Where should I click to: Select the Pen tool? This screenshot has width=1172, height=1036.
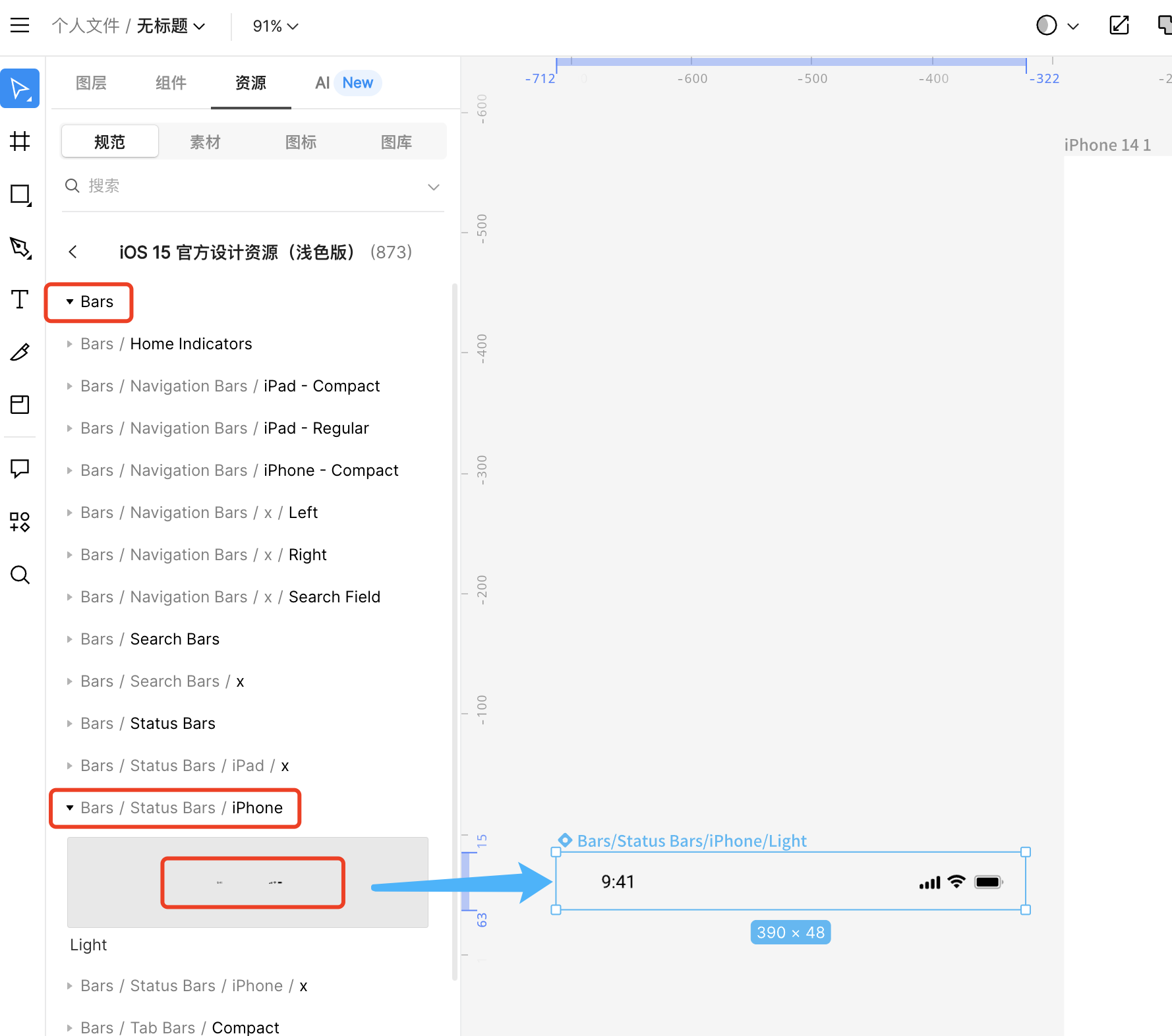[x=20, y=247]
